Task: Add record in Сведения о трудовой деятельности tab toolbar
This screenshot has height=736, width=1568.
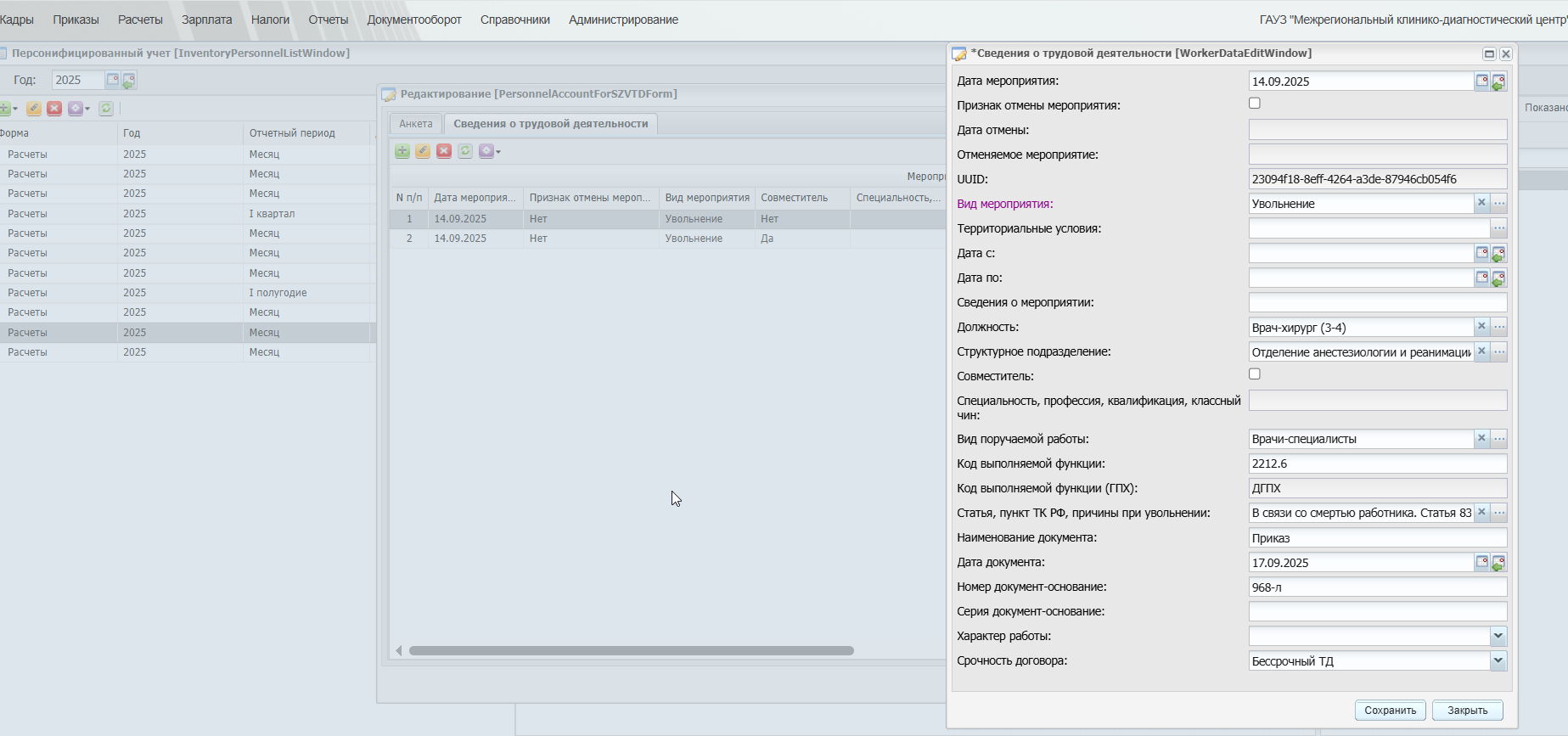Action: click(x=402, y=151)
